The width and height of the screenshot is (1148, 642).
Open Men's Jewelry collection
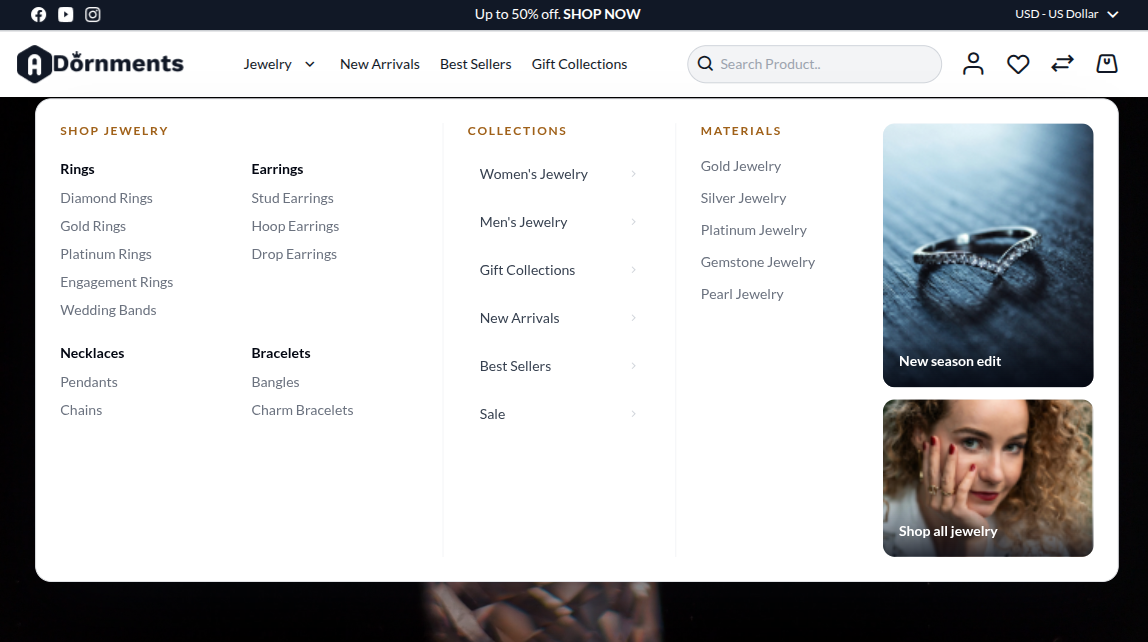click(x=523, y=222)
